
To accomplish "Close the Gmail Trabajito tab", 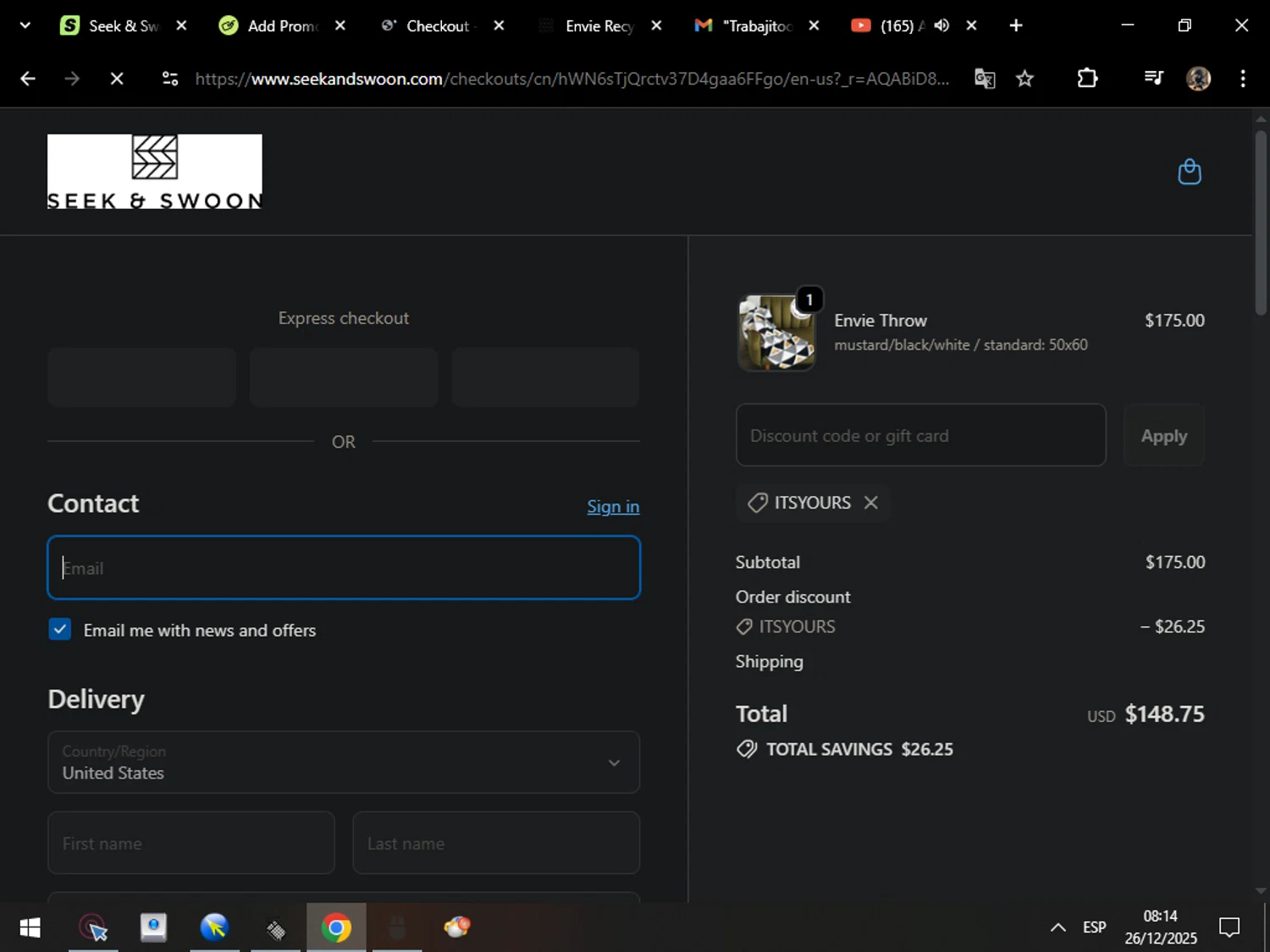I will coord(814,25).
